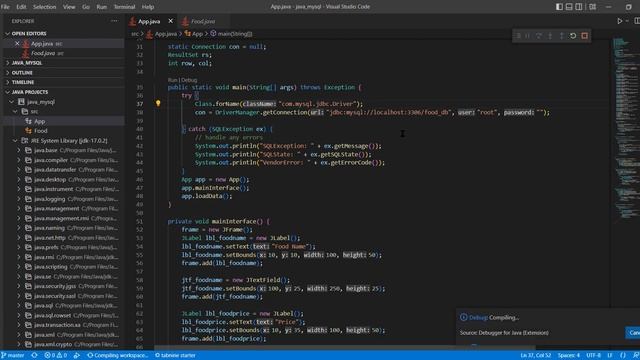Click the Run Java play icon
This screenshot has height=360, width=640.
620,21
